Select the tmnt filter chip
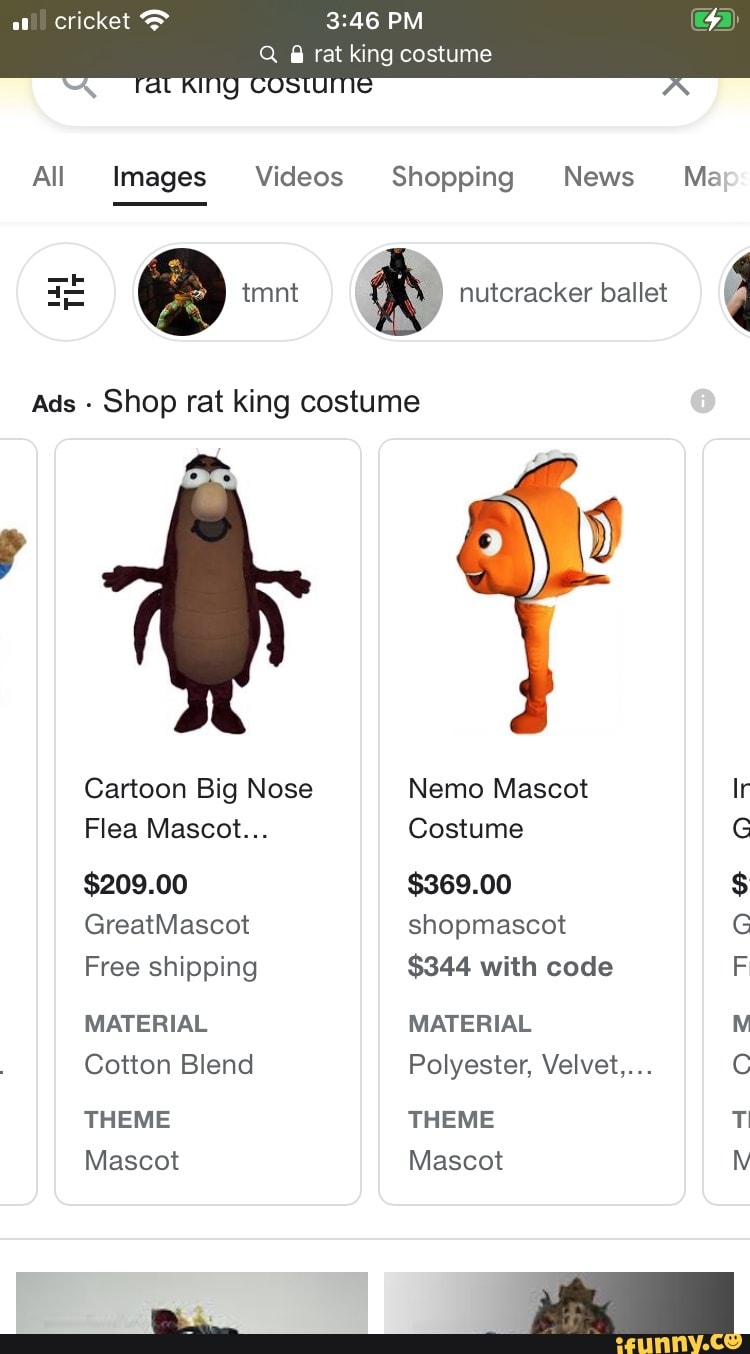 [x=232, y=292]
